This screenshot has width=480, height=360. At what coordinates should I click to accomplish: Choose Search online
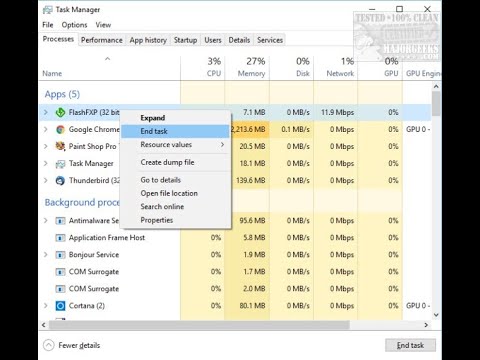click(175, 207)
